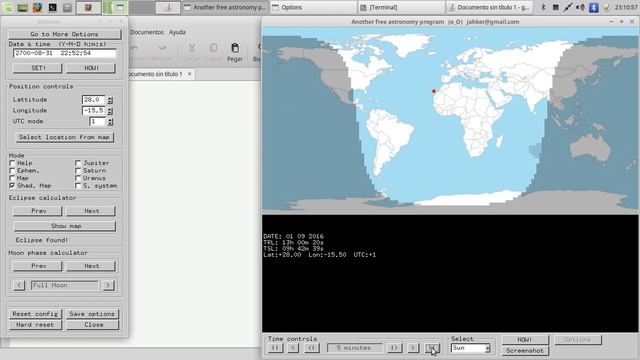This screenshot has width=640, height=360.
Task: Enable the Map mode checkbox
Action: (x=12, y=178)
